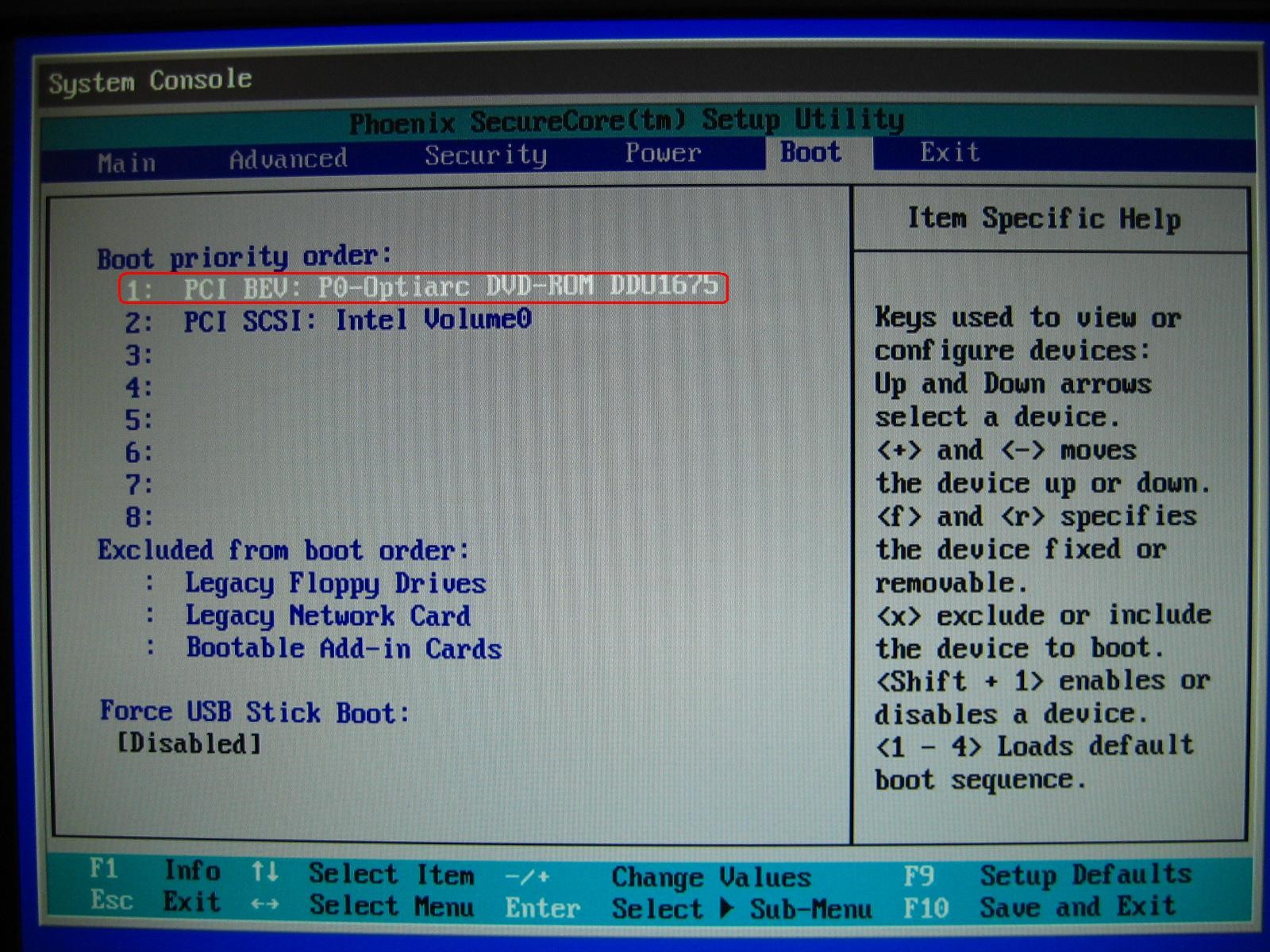
Task: Click the Force USB Stick Boot label
Action: pyautogui.click(x=255, y=712)
